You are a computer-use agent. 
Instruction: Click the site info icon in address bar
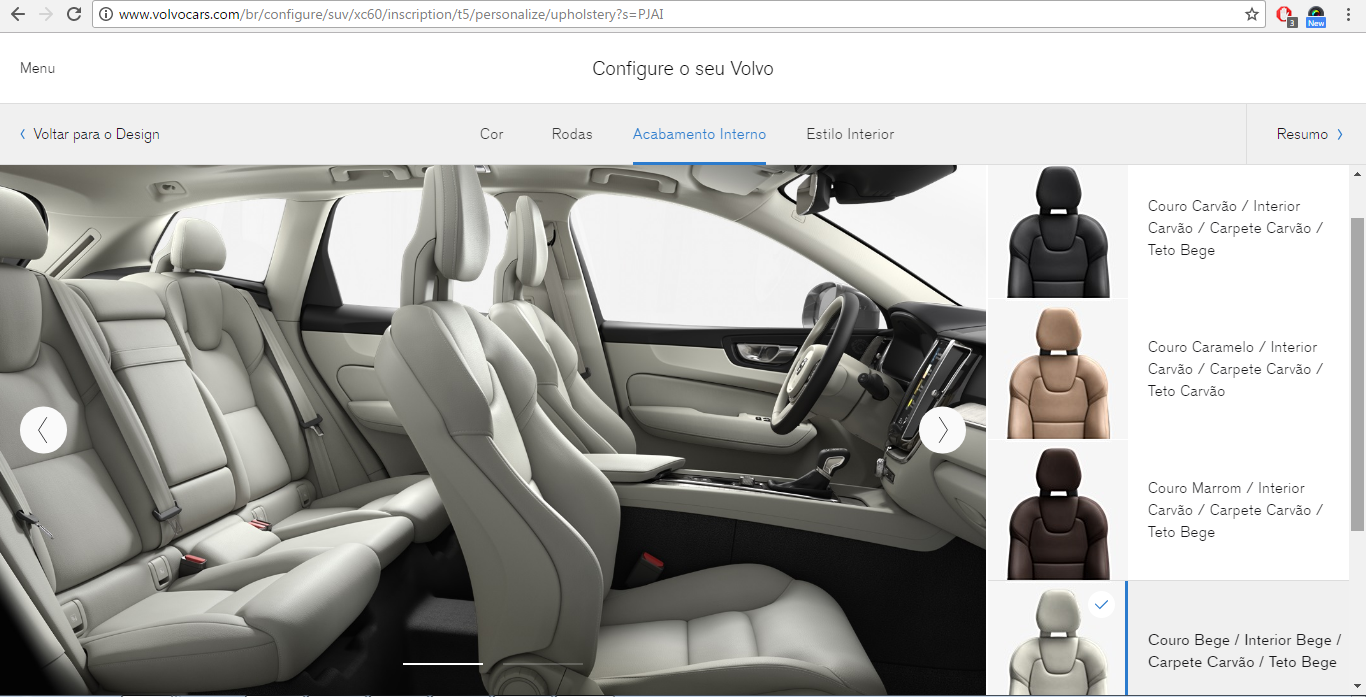[106, 14]
